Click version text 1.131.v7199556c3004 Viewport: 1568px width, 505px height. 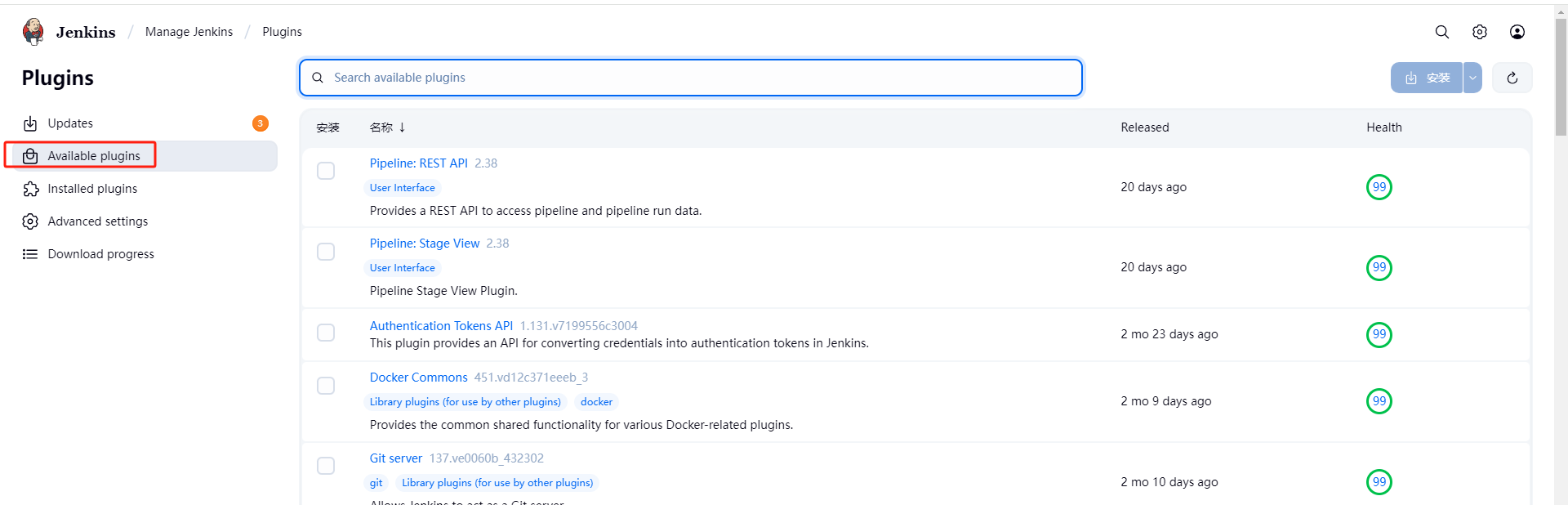pos(579,326)
